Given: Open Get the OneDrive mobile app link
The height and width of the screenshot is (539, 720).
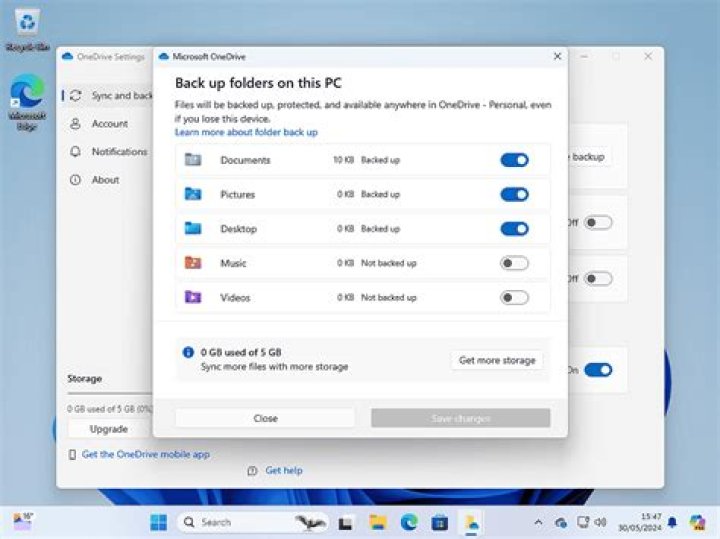Looking at the screenshot, I should point(146,455).
